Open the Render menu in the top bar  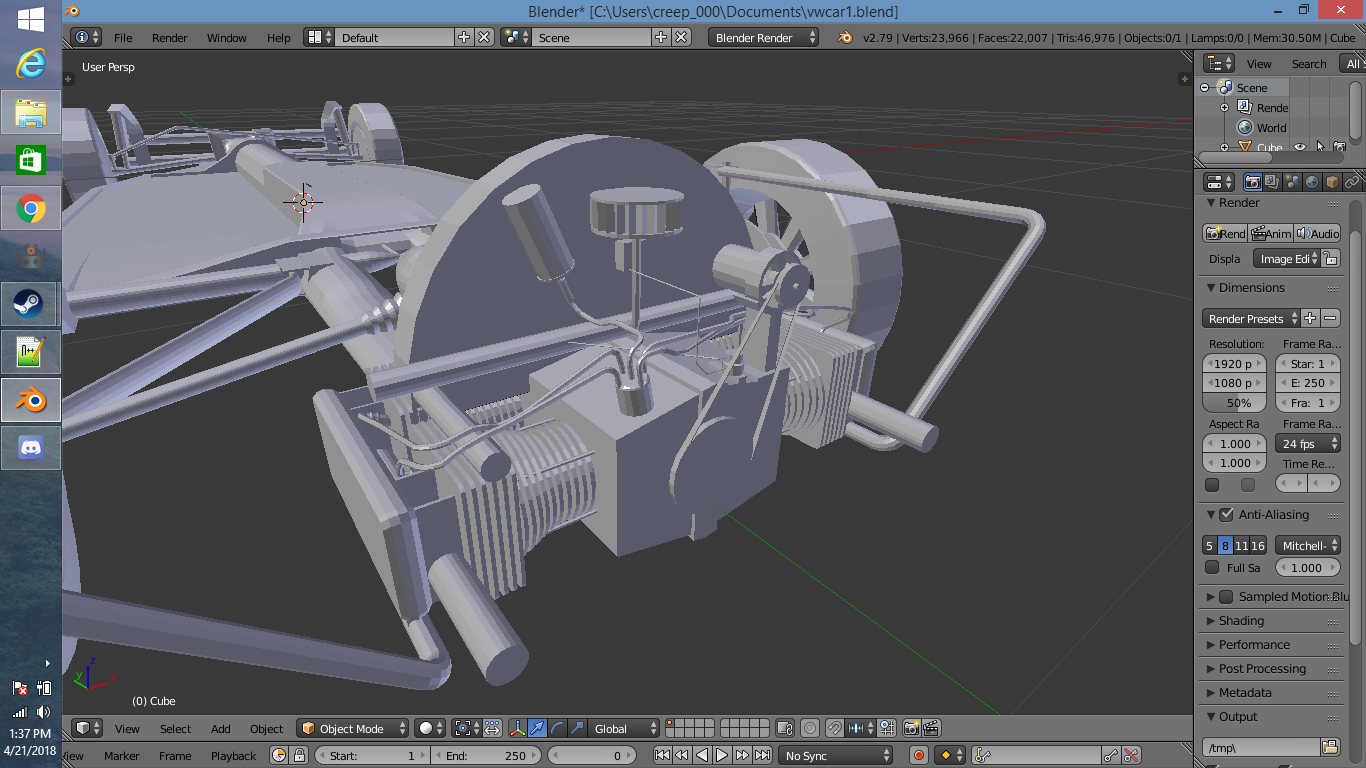pyautogui.click(x=169, y=38)
